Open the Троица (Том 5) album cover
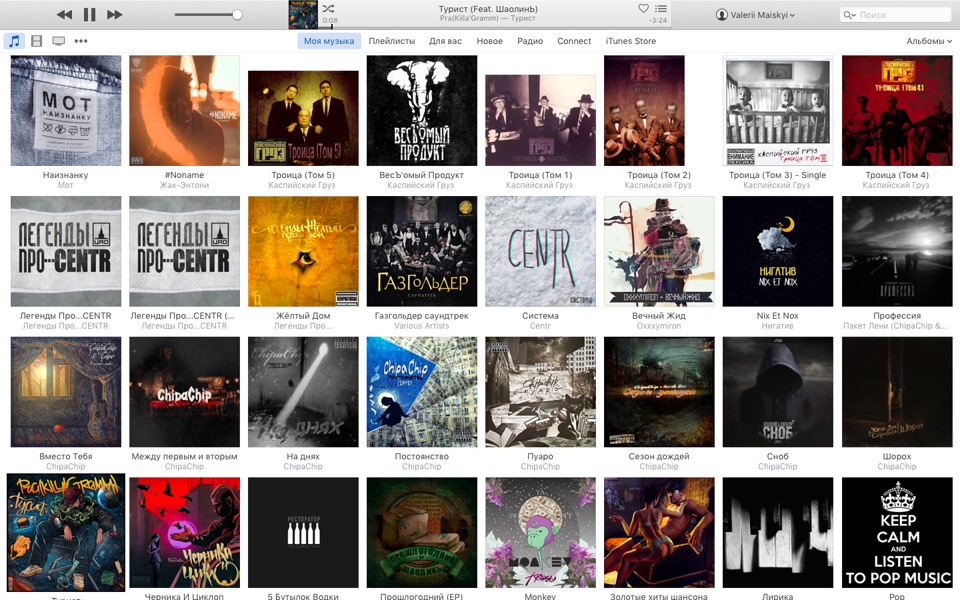Viewport: 960px width, 600px height. point(303,118)
